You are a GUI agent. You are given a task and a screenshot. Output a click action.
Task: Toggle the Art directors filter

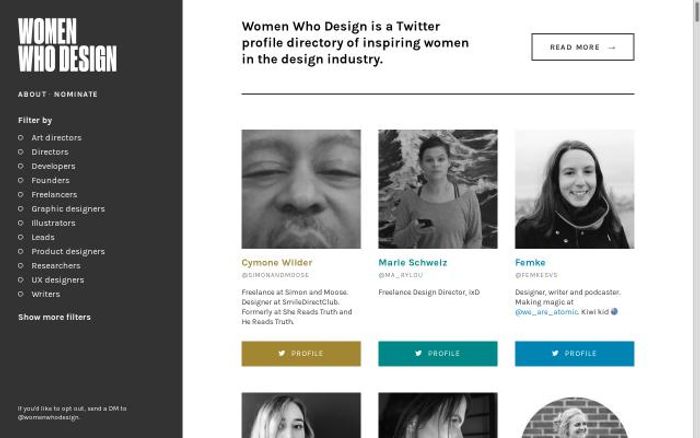(x=21, y=138)
